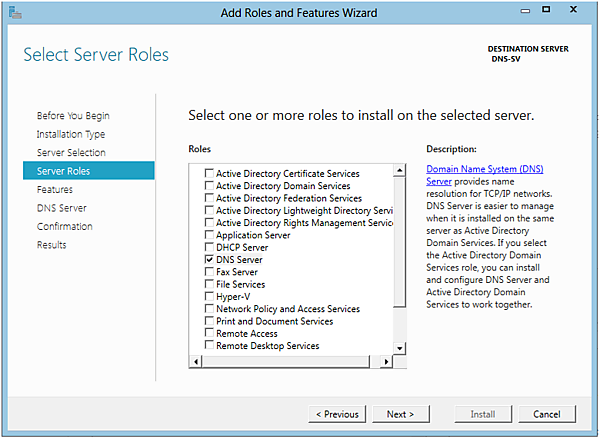This screenshot has width=600, height=439.
Task: Click the Next button
Action: point(400,414)
